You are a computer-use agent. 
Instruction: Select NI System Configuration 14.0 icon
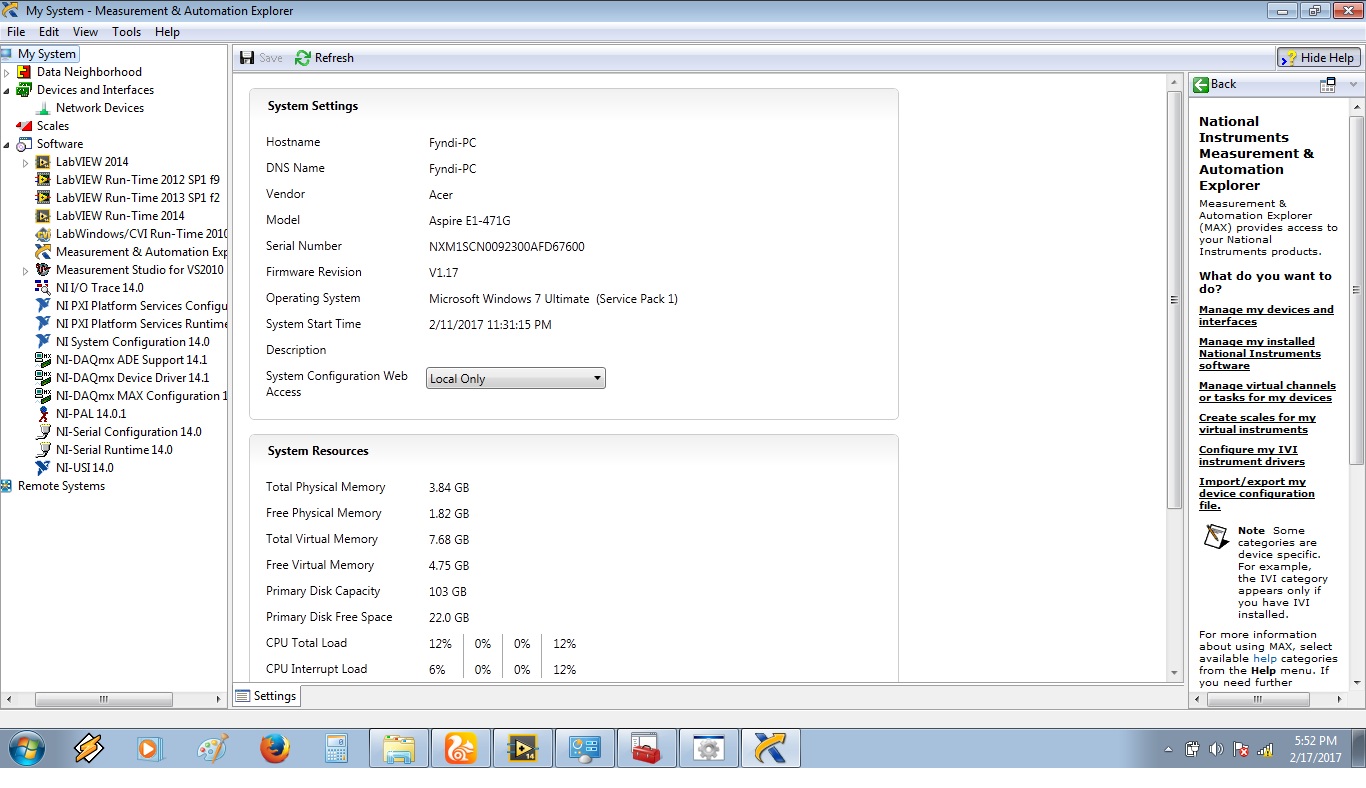pos(43,342)
